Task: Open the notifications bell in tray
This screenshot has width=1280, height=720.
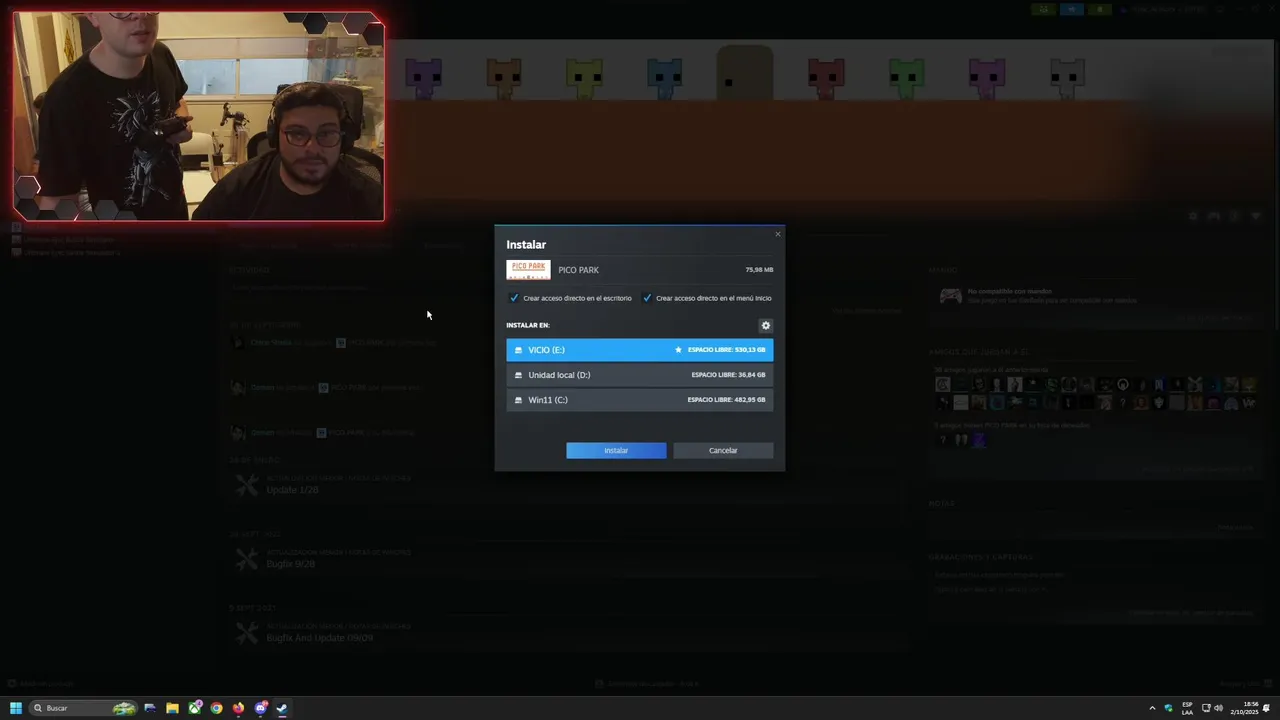Action: 1267,708
